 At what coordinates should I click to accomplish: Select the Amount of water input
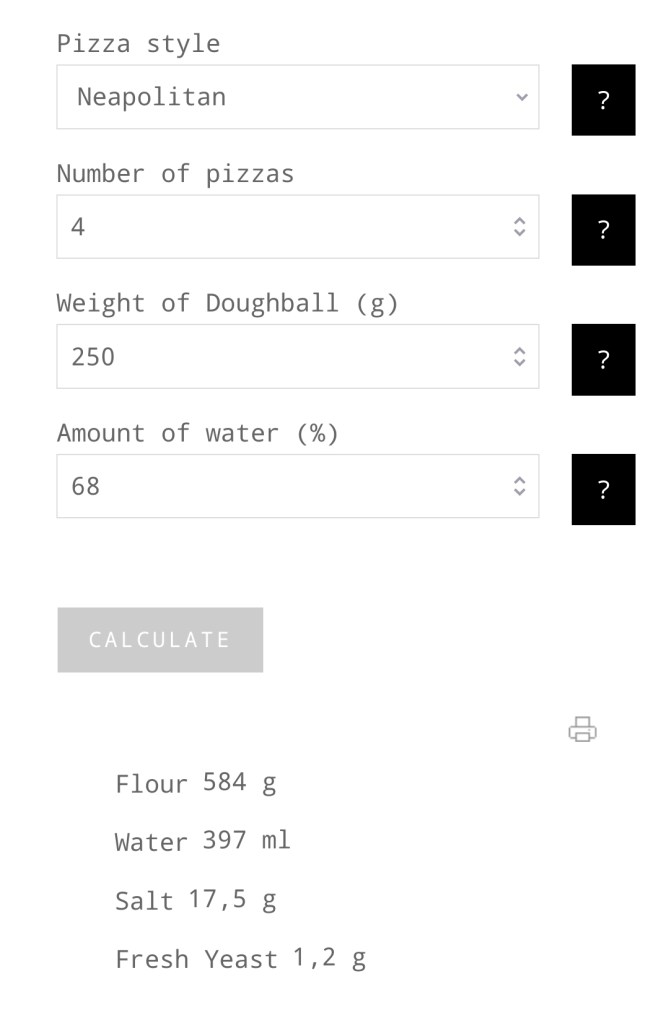(280, 486)
